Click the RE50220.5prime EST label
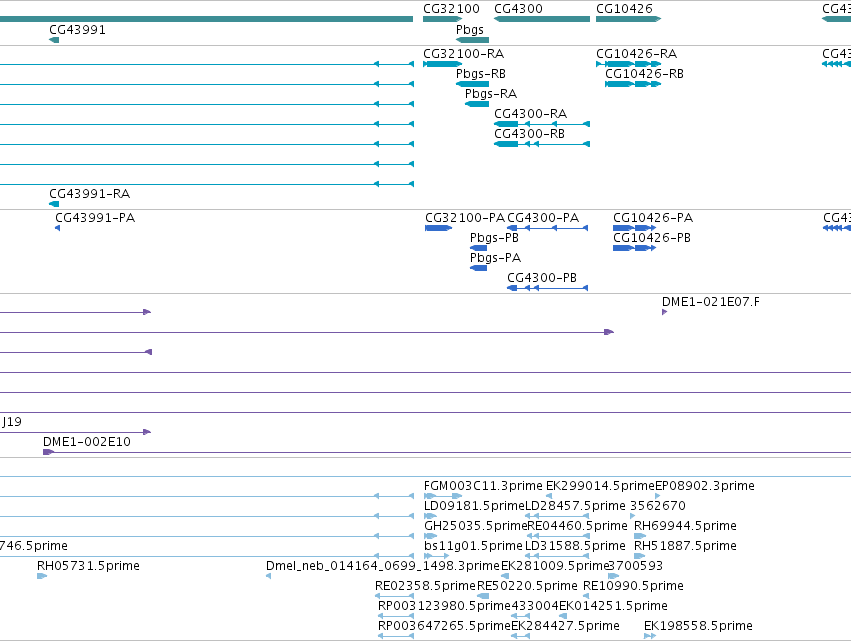This screenshot has height=641, width=851. (527, 586)
